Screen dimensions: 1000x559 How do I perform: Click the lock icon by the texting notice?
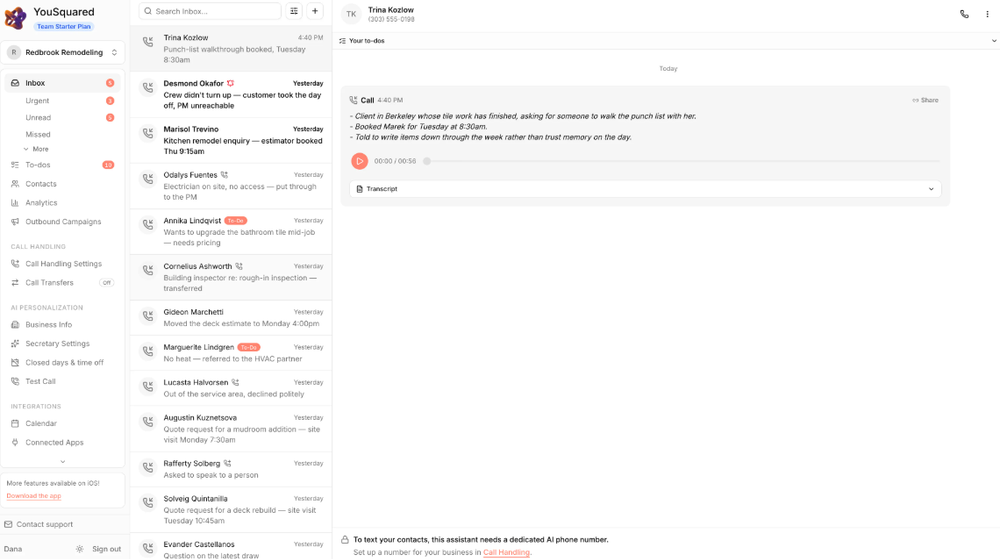point(345,540)
